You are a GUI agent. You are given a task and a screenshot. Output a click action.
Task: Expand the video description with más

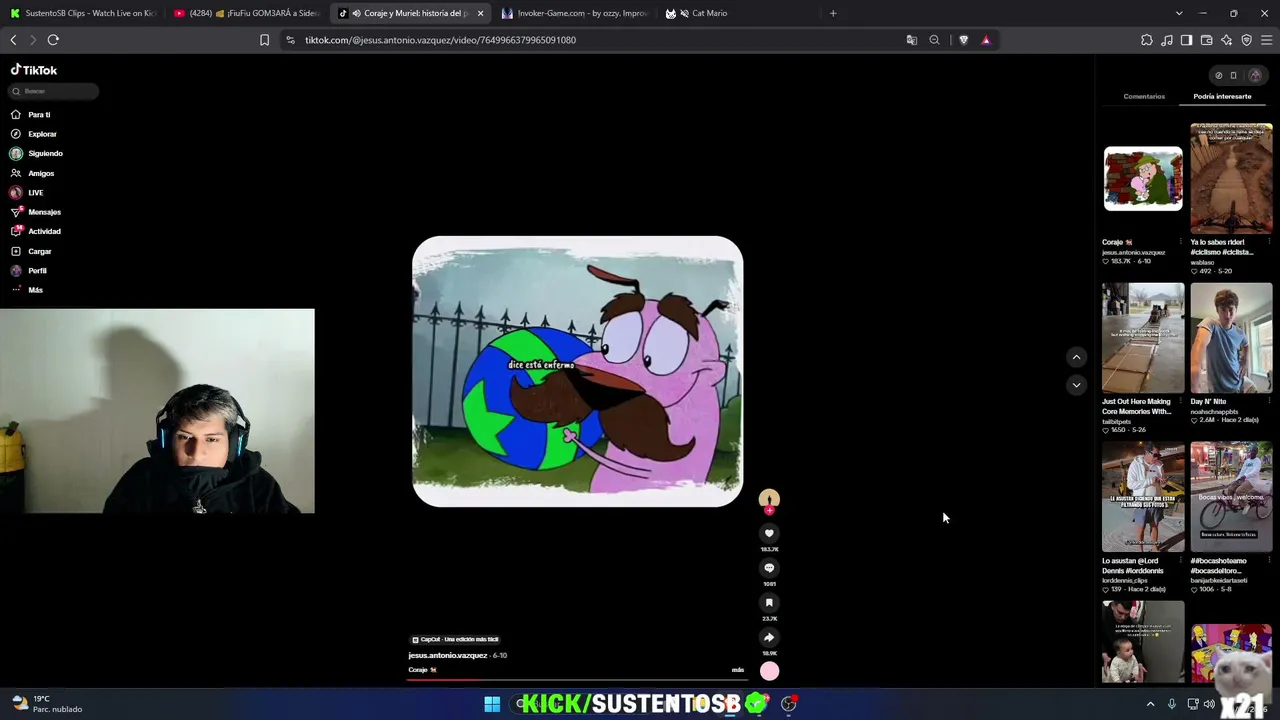738,670
